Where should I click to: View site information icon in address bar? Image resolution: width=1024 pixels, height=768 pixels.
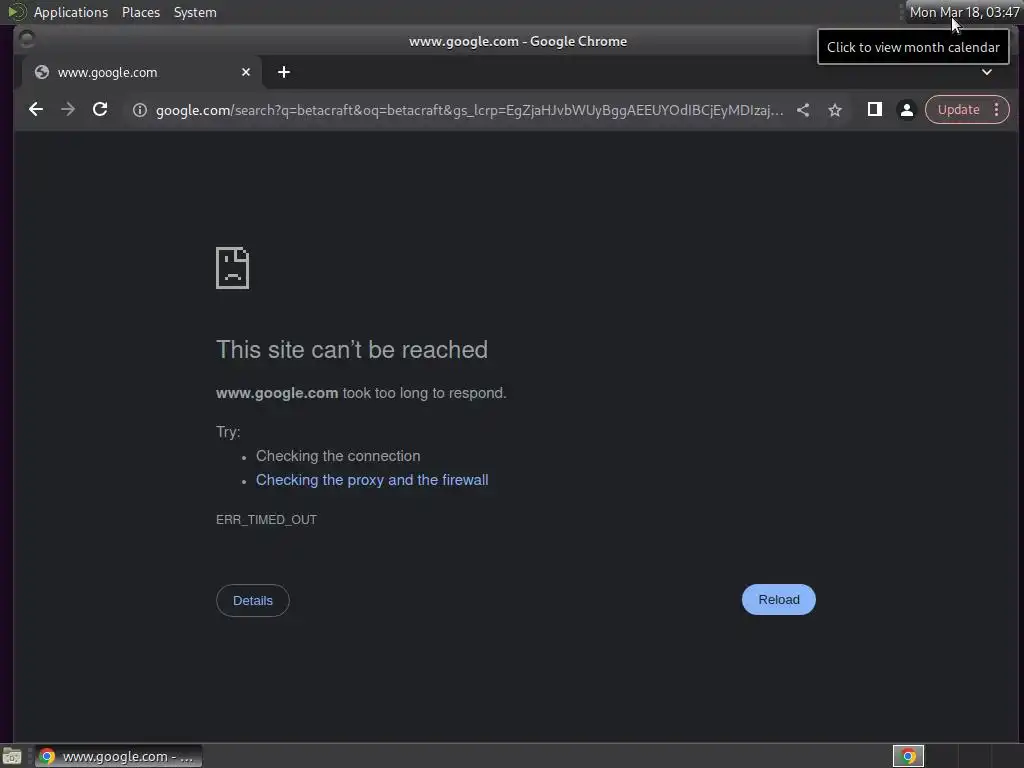[140, 110]
